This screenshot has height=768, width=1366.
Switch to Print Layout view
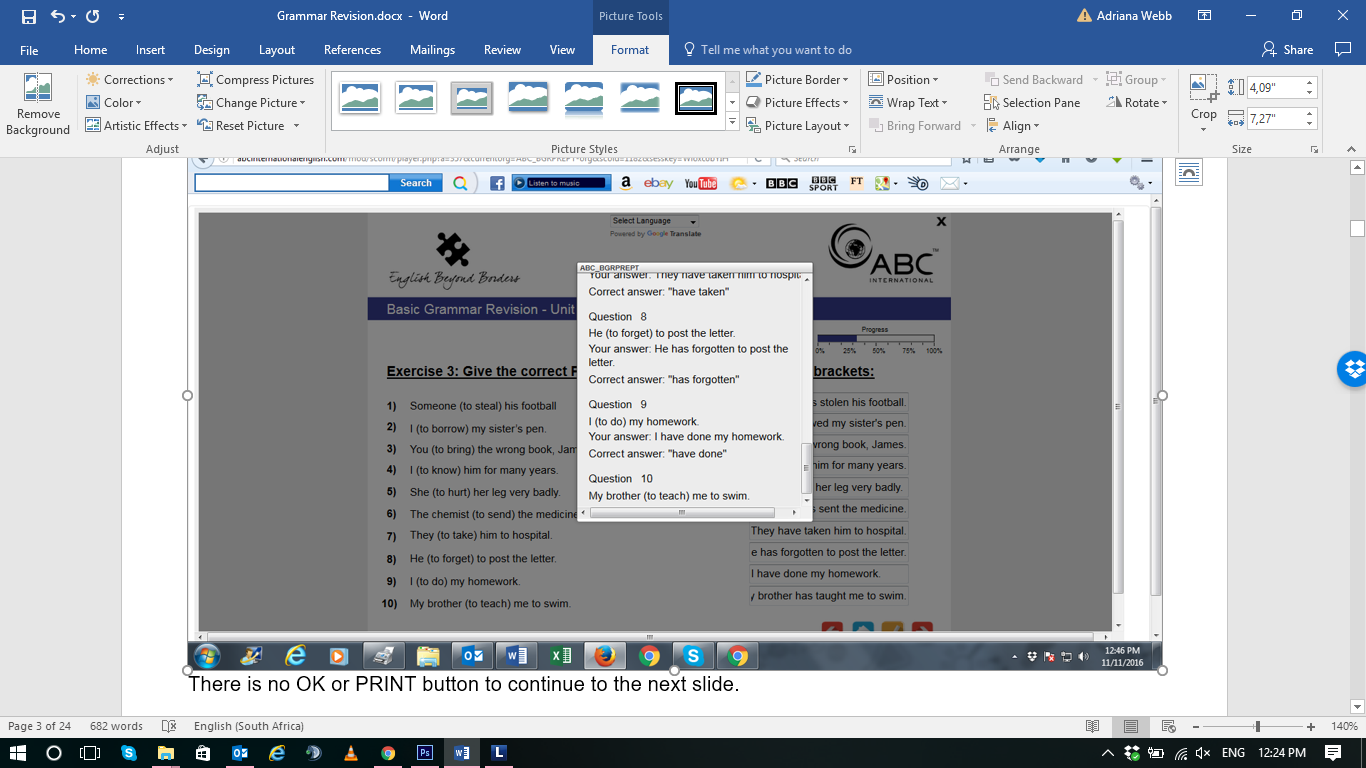1131,726
